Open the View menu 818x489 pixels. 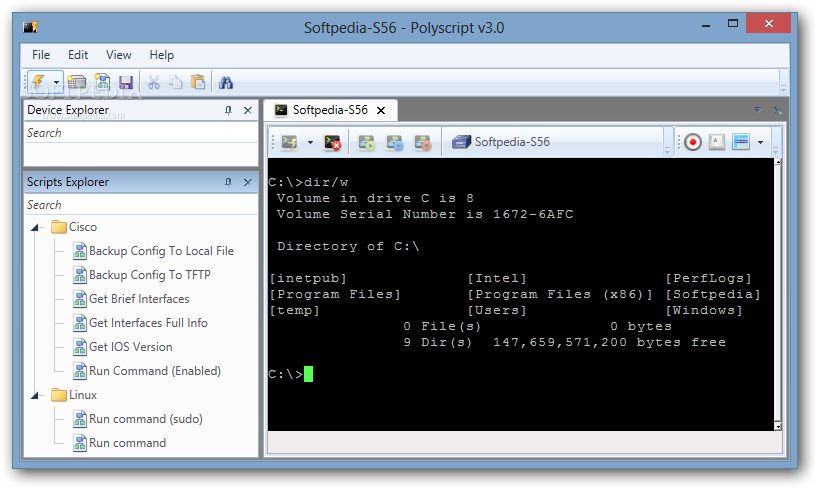point(118,55)
